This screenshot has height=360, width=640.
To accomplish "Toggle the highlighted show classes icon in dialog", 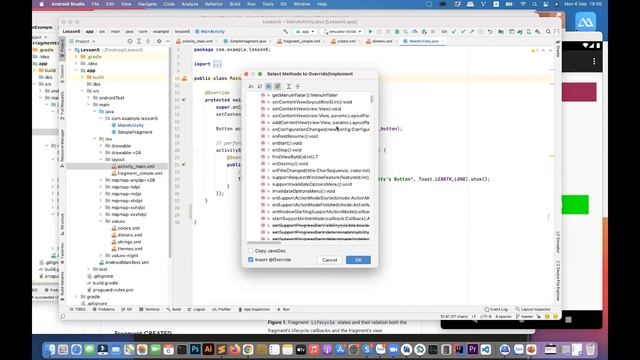I will pos(269,87).
